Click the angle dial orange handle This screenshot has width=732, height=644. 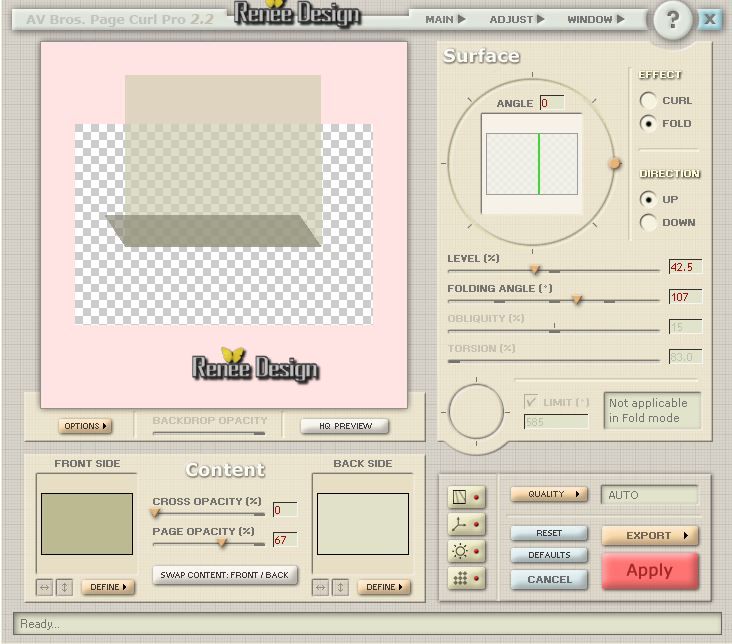pos(615,163)
